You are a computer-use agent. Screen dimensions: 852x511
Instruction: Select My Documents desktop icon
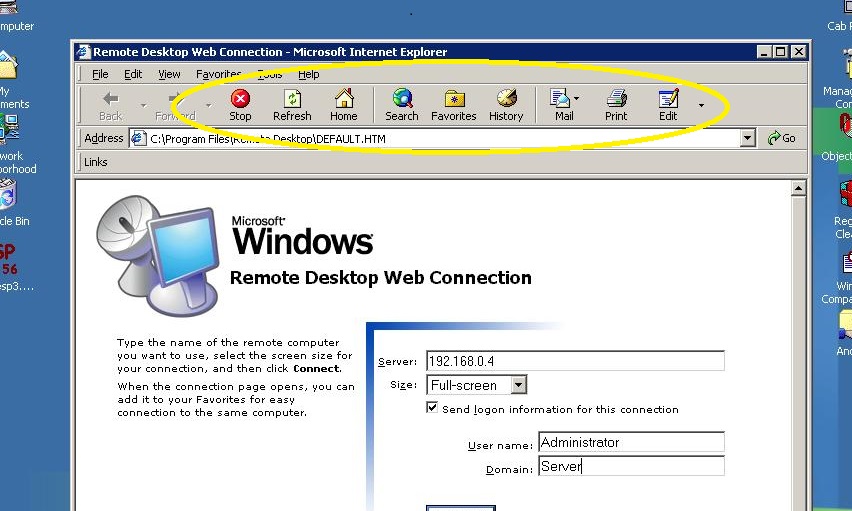(12, 80)
